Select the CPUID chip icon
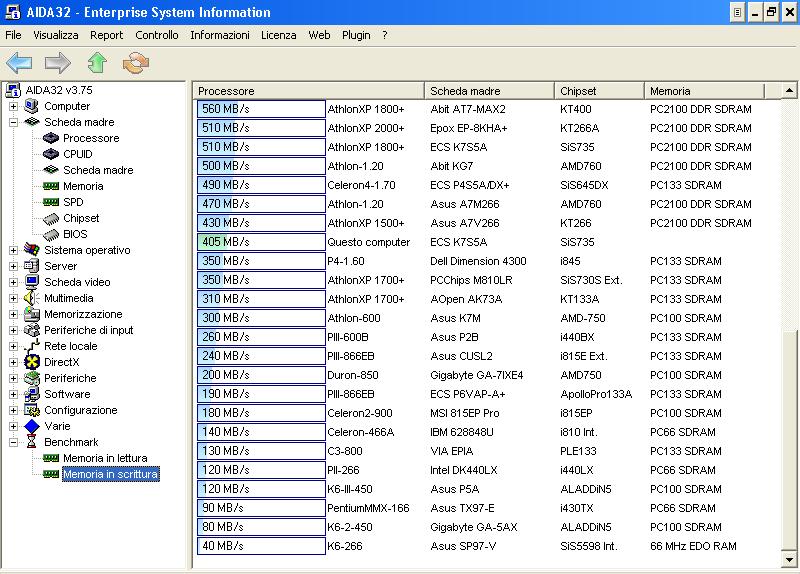 click(51, 154)
